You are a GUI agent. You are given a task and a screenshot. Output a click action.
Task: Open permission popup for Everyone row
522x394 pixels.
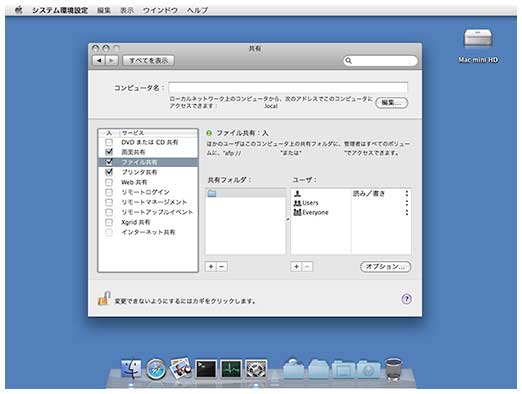pos(407,212)
